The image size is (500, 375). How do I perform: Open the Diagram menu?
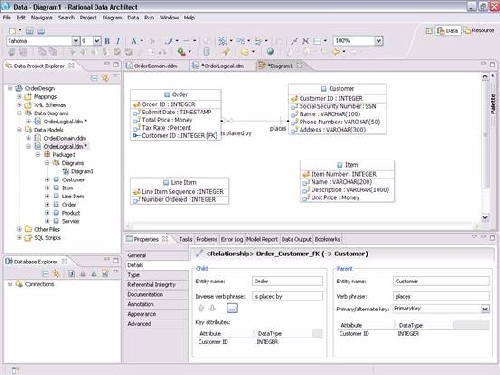point(112,17)
